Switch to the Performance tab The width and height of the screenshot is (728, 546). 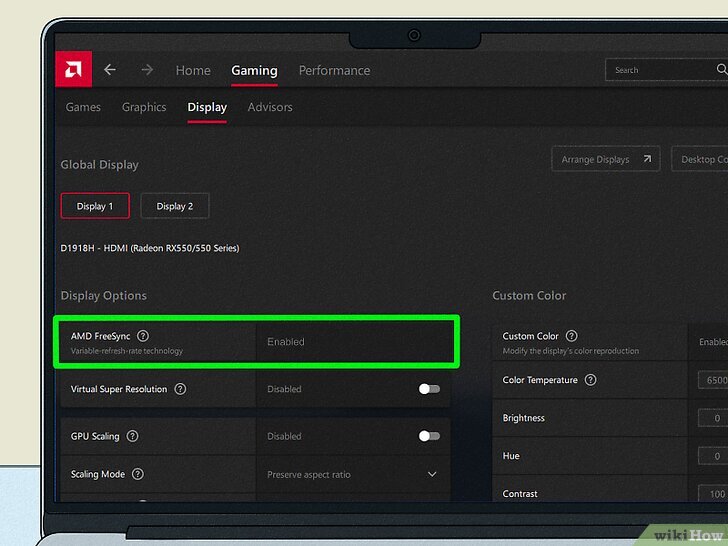point(334,70)
